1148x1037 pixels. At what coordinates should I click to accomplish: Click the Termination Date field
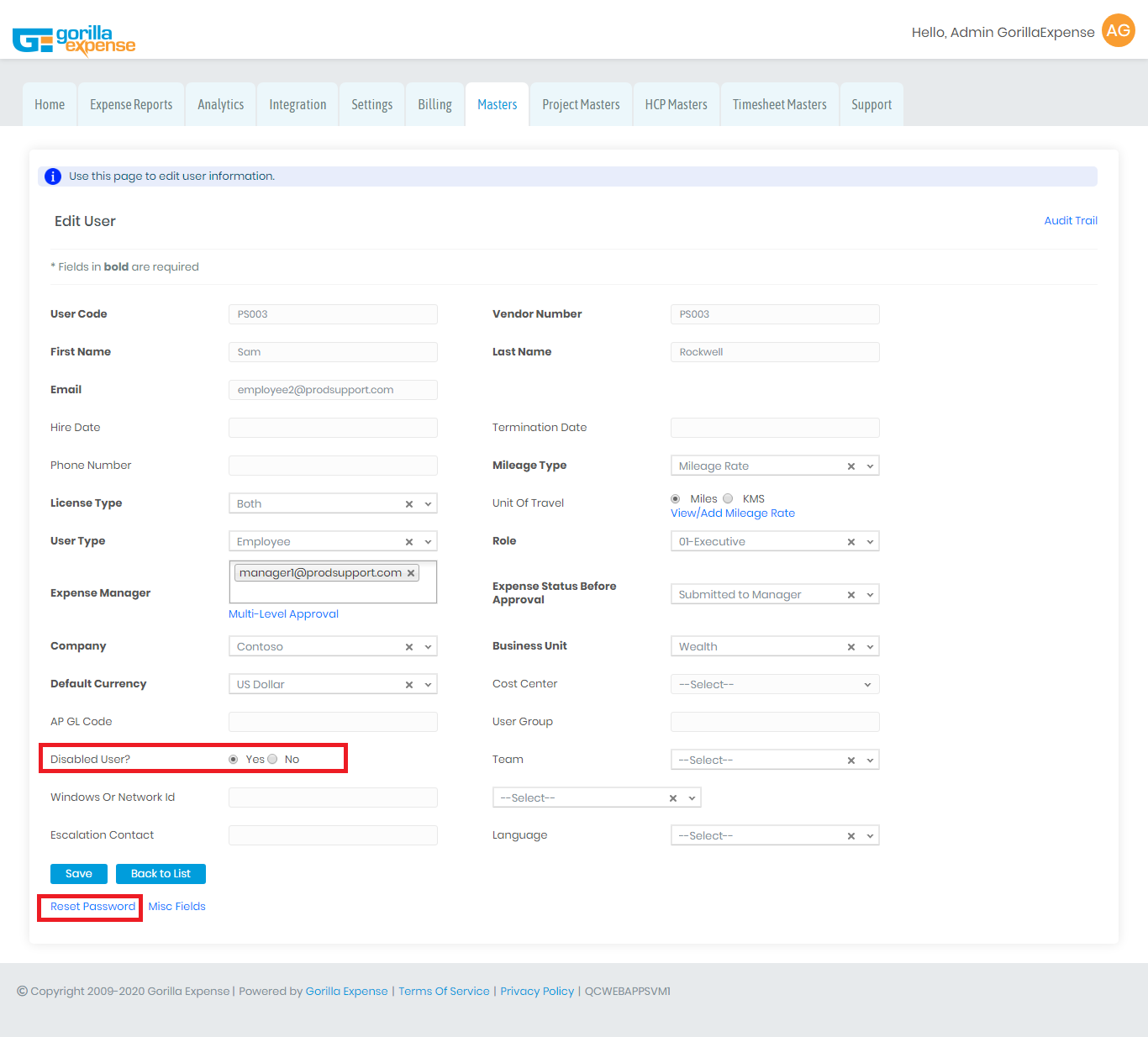coord(775,428)
